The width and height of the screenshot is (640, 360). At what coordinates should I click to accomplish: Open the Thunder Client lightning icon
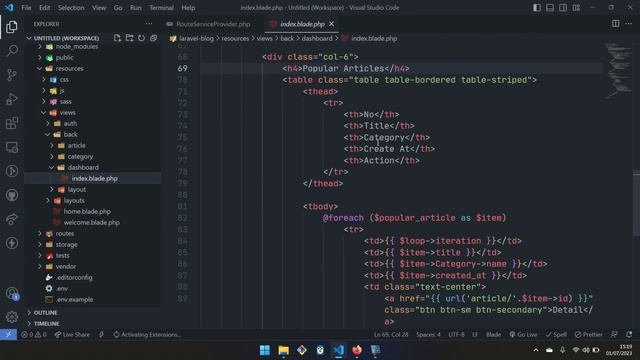(x=12, y=243)
